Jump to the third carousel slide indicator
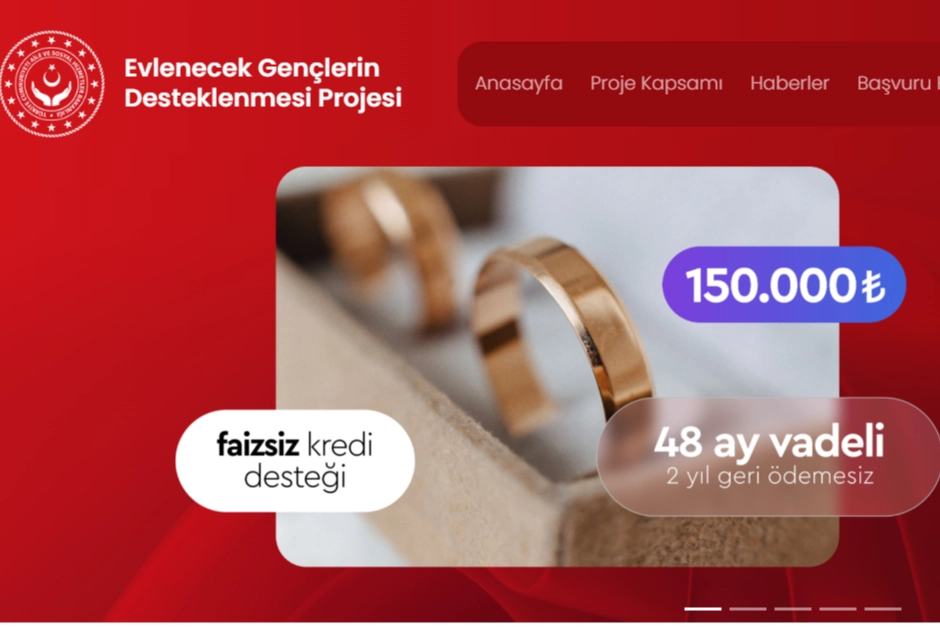 793,608
